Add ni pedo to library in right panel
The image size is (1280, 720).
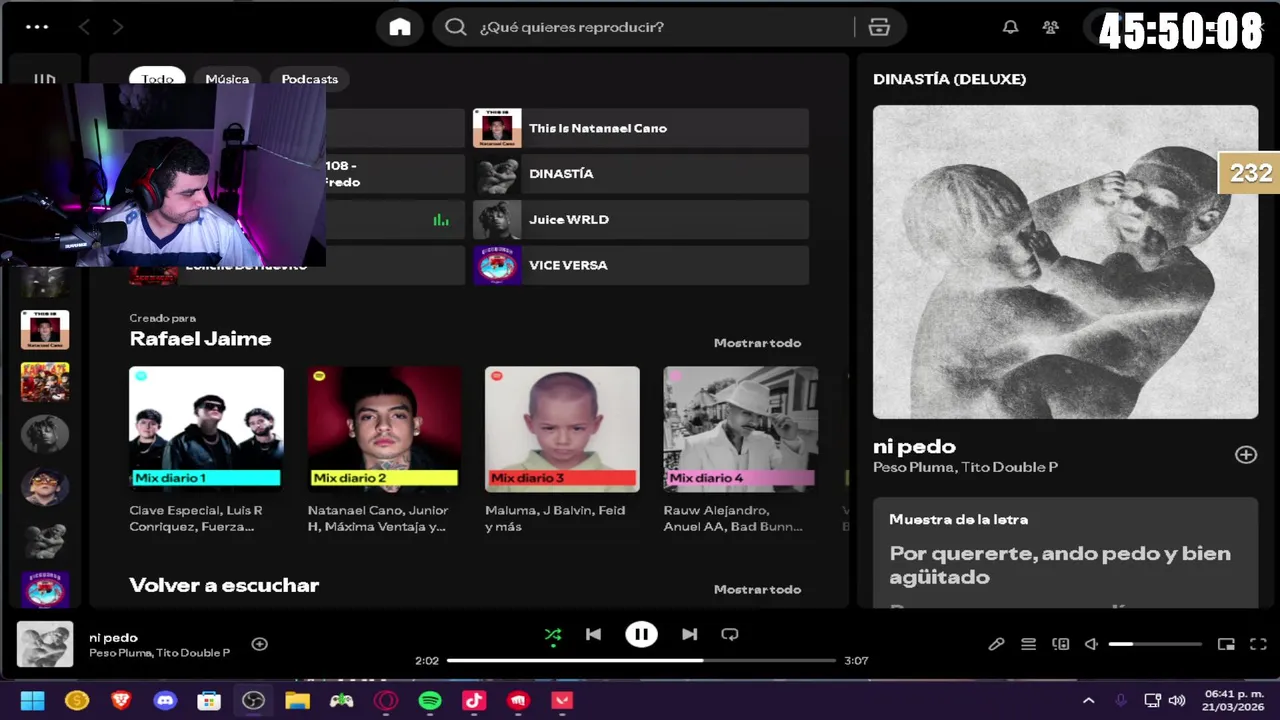[1245, 455]
